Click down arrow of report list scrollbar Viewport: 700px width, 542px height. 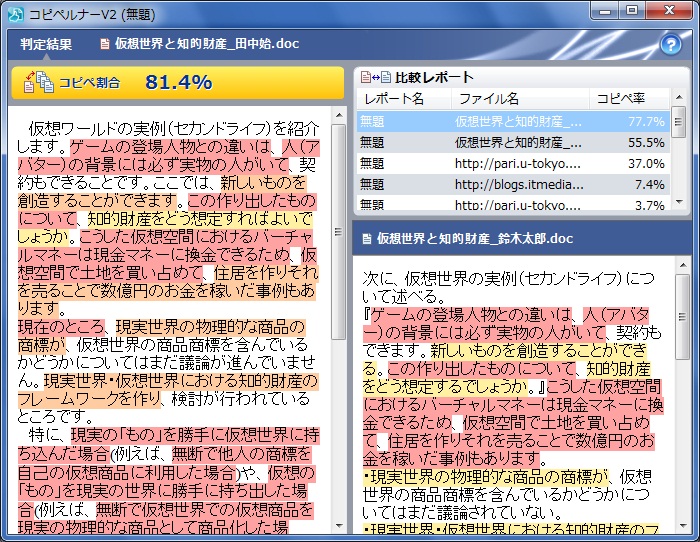tap(679, 202)
